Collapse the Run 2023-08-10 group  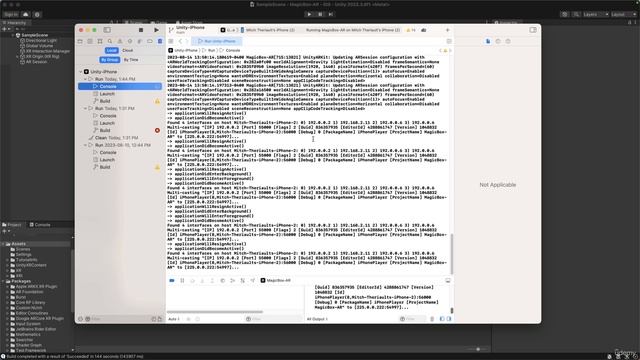coord(85,145)
